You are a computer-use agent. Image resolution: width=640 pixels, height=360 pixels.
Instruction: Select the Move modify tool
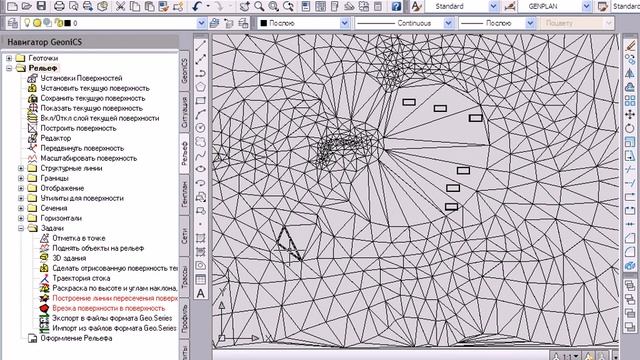630,114
